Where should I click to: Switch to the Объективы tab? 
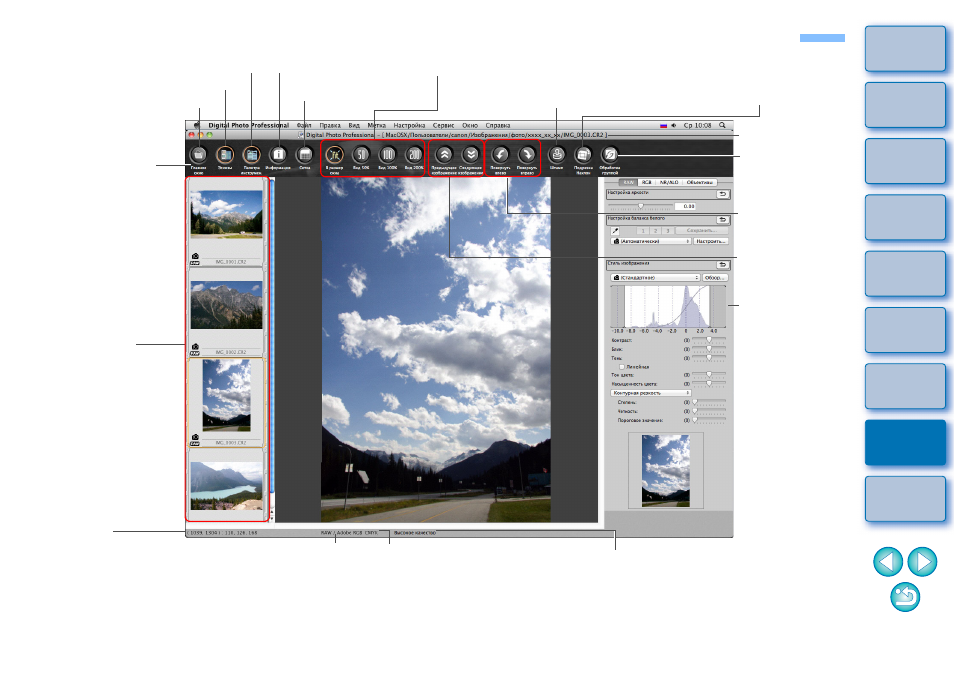700,182
